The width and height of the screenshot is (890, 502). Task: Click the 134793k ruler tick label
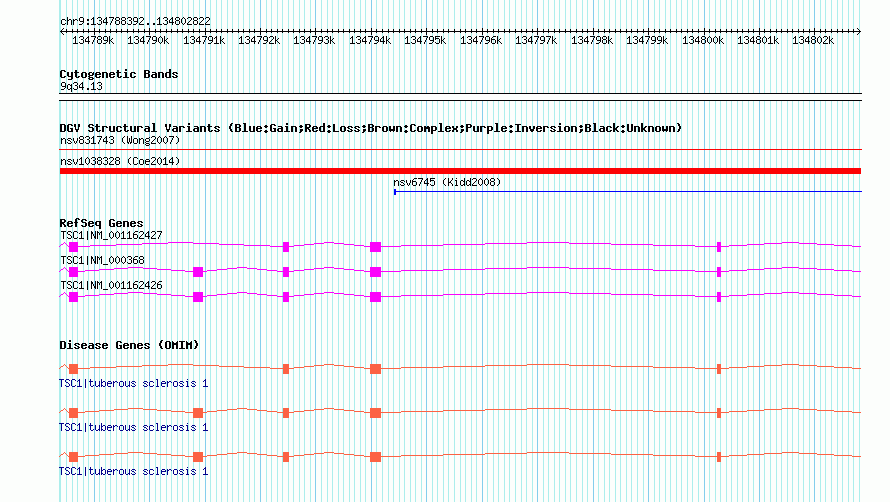click(314, 40)
